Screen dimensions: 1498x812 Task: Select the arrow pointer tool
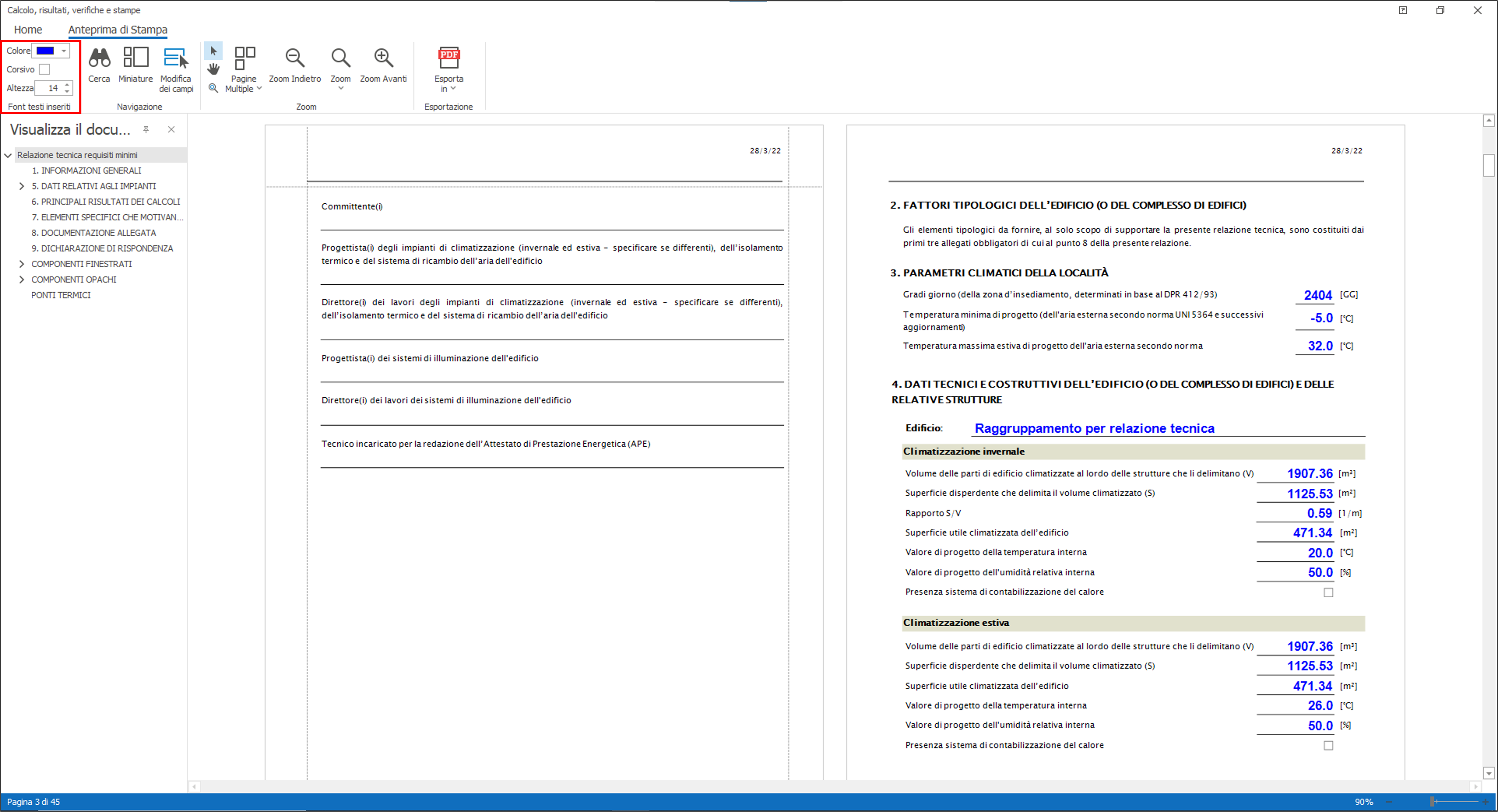click(x=214, y=51)
